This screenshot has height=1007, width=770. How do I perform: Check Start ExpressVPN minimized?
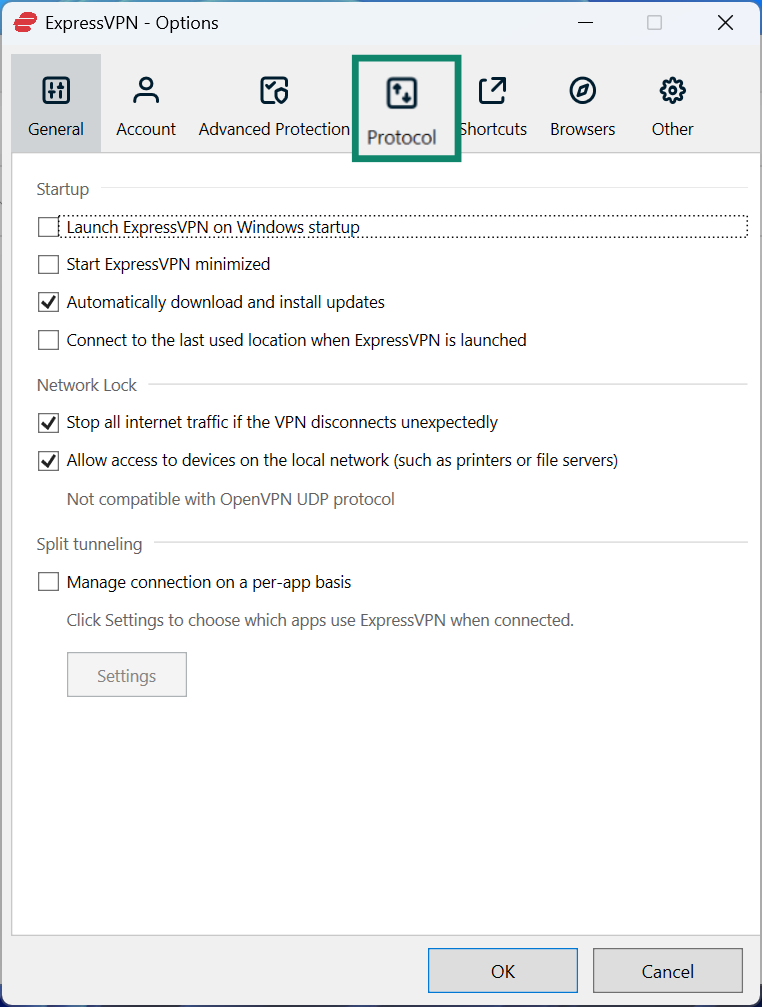pyautogui.click(x=47, y=264)
